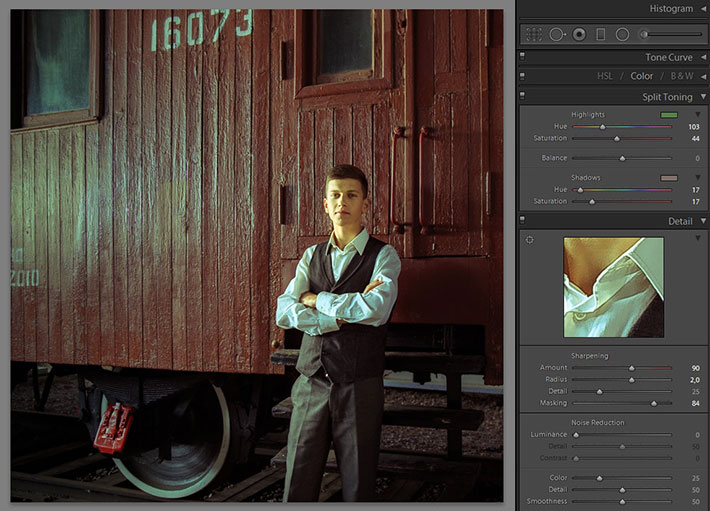Screen dimensions: 710x511
Task: Select the Graduated Filter tool
Action: coord(601,34)
